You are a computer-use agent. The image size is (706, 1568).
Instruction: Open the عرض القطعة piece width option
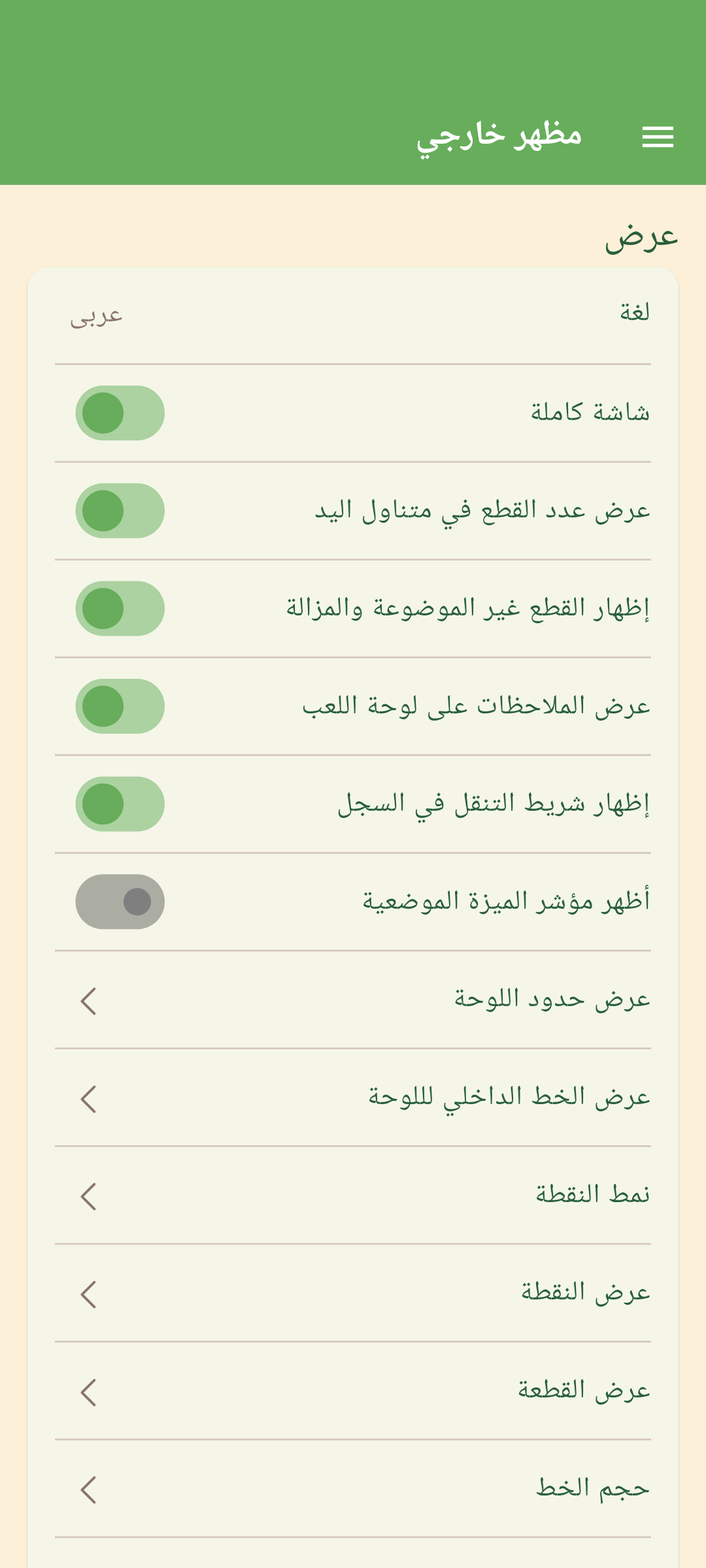tap(584, 1391)
